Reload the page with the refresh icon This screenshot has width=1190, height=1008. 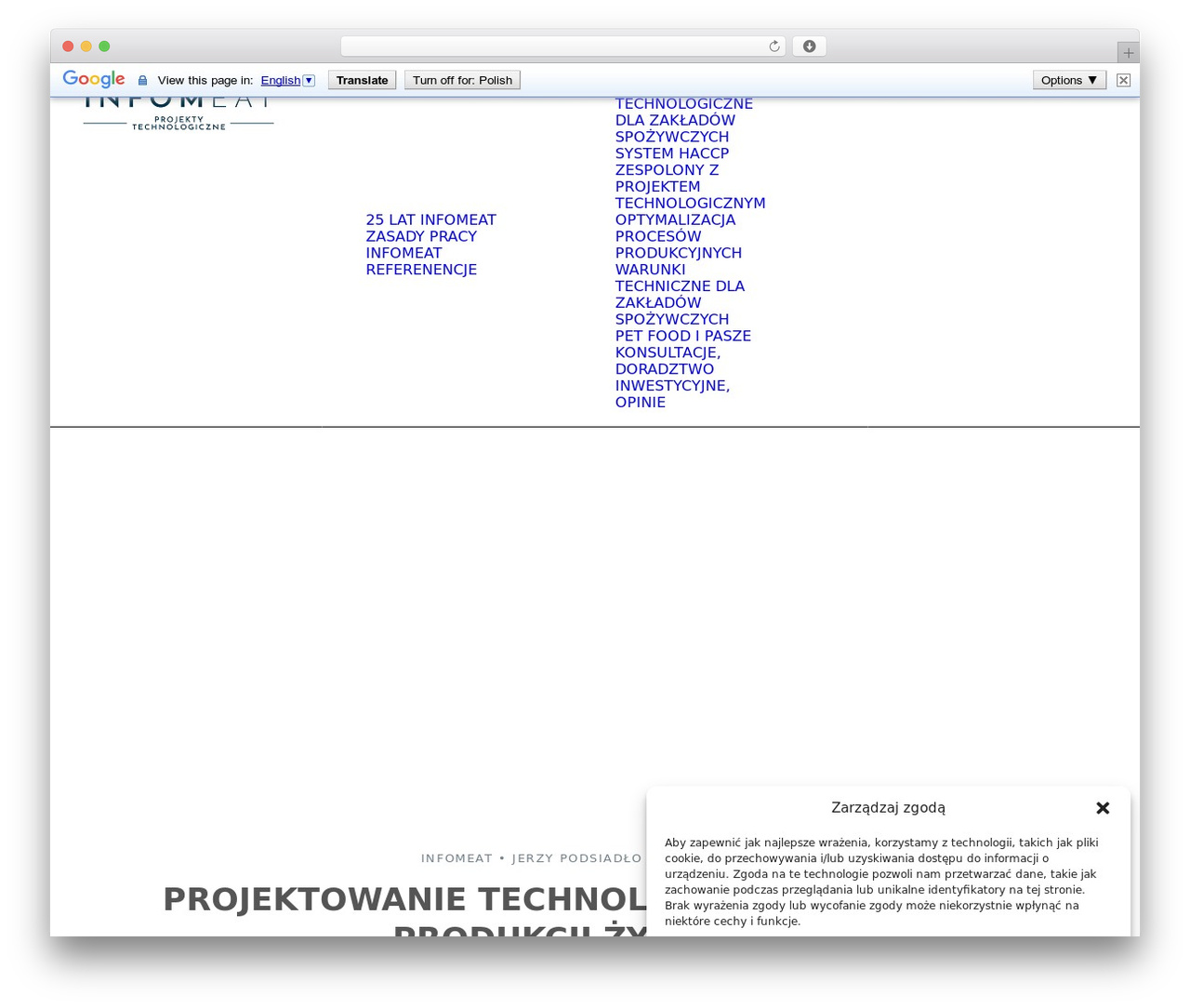click(773, 46)
